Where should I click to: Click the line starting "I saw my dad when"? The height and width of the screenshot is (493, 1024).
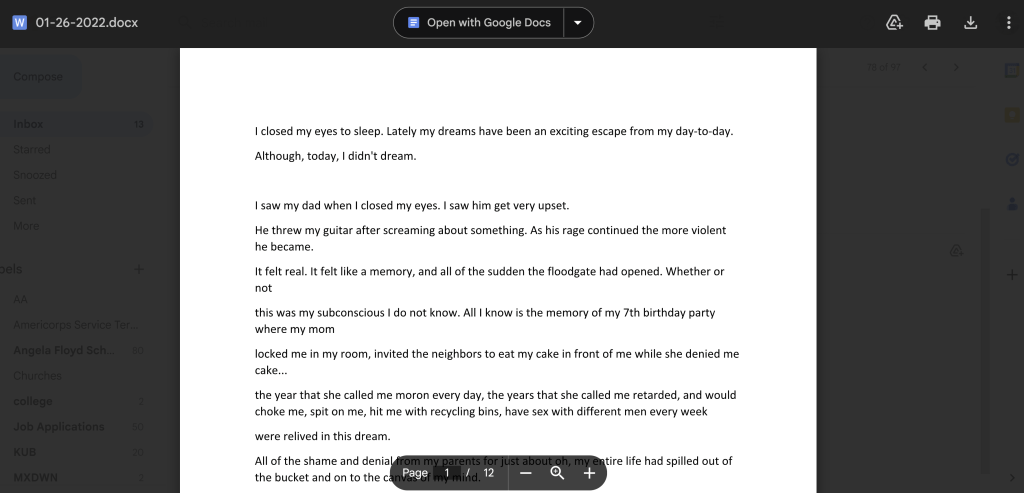(412, 206)
